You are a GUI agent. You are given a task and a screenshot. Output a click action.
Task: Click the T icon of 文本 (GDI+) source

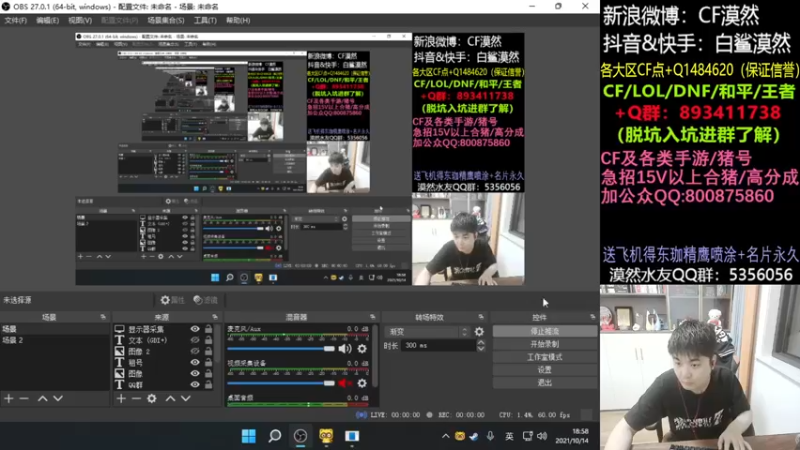(119, 340)
